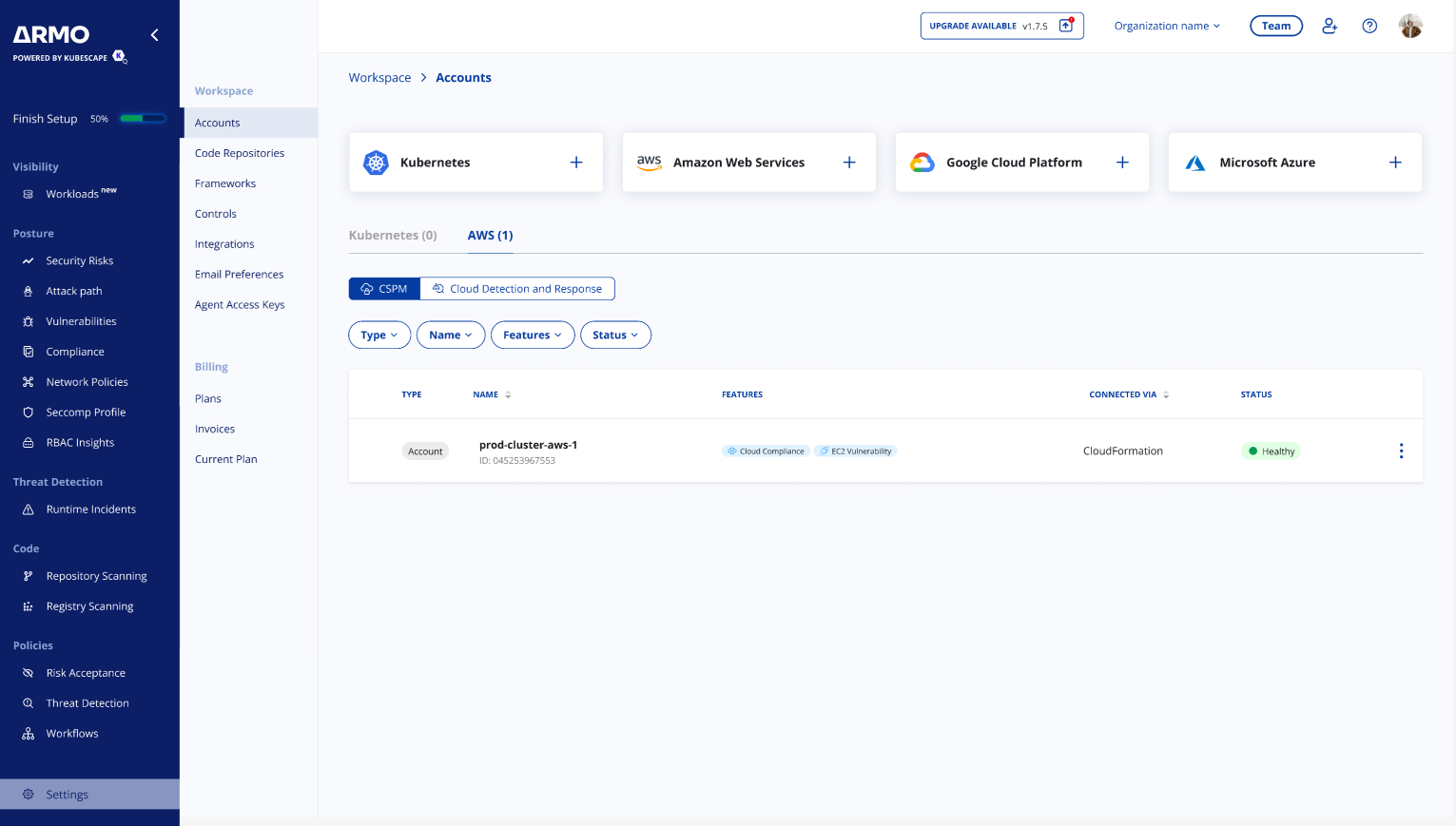Click the invite user icon in header
This screenshot has width=1456, height=826.
click(x=1330, y=27)
